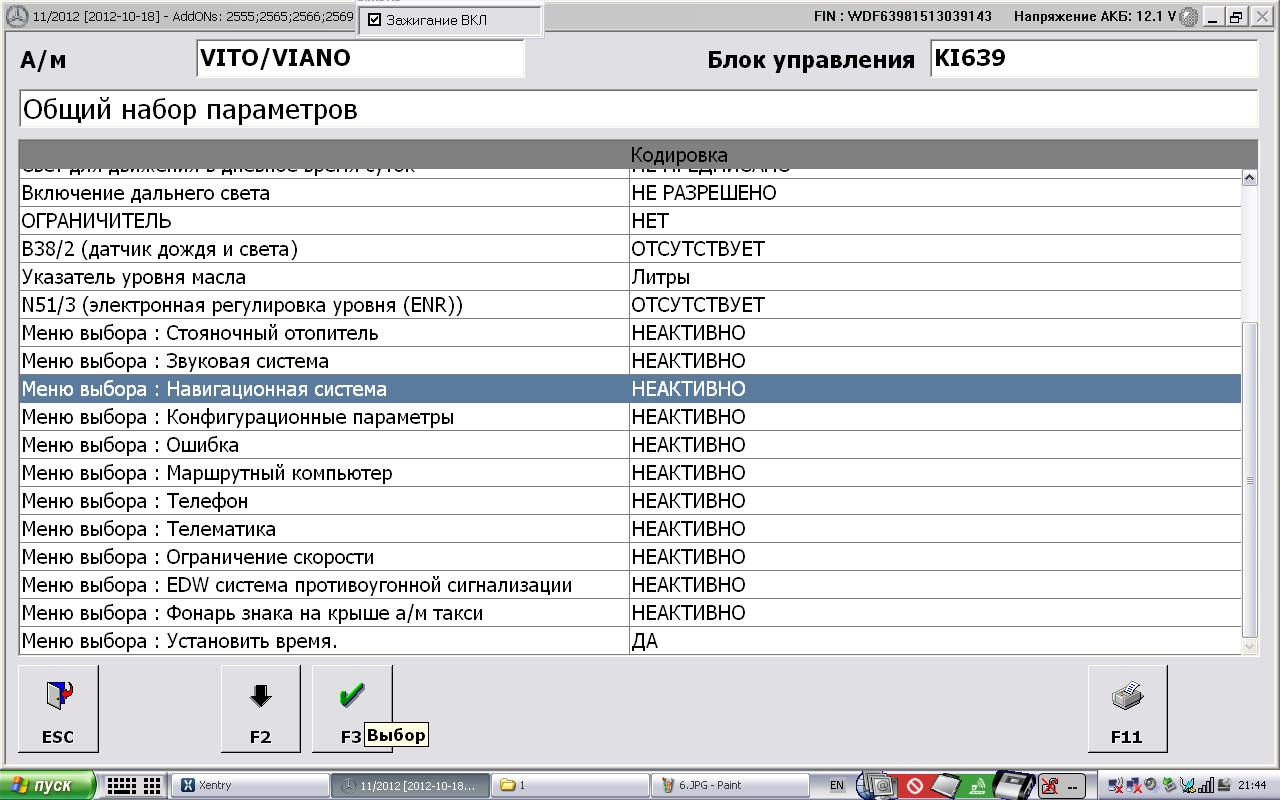Select "Меню выбора : Установить время." row

(x=630, y=641)
